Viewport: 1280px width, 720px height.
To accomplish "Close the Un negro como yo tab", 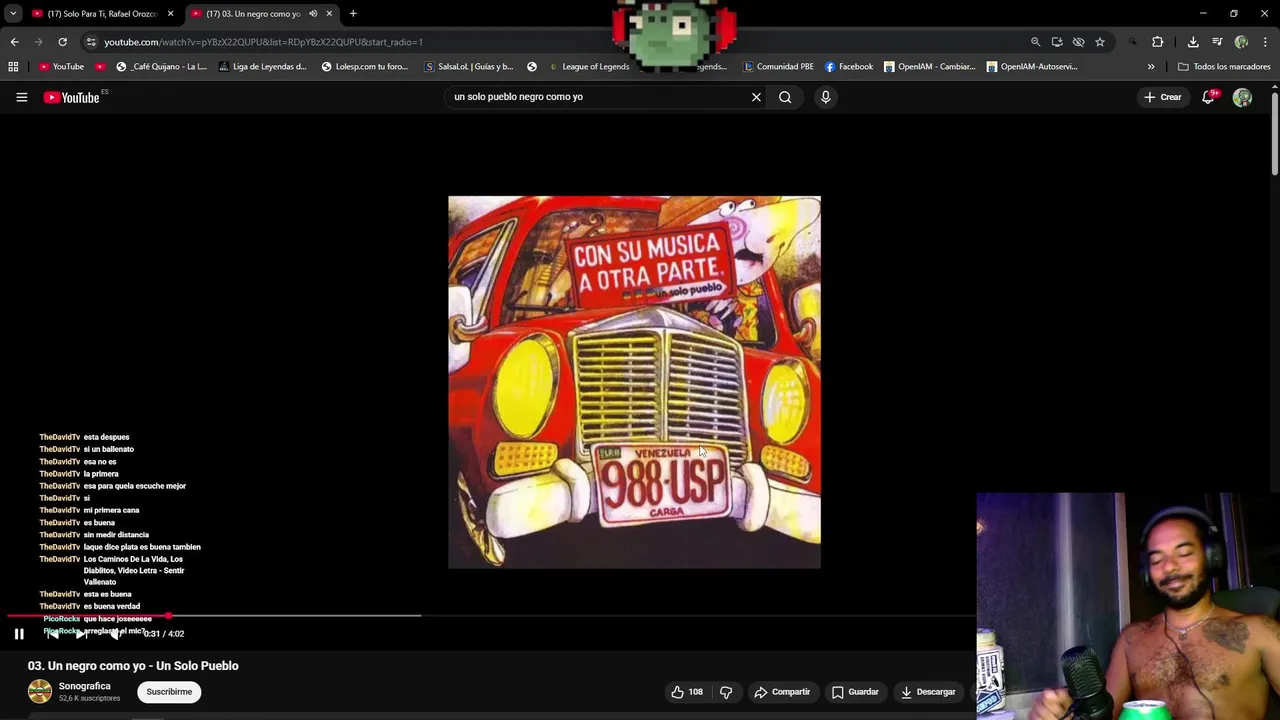I will (x=329, y=14).
